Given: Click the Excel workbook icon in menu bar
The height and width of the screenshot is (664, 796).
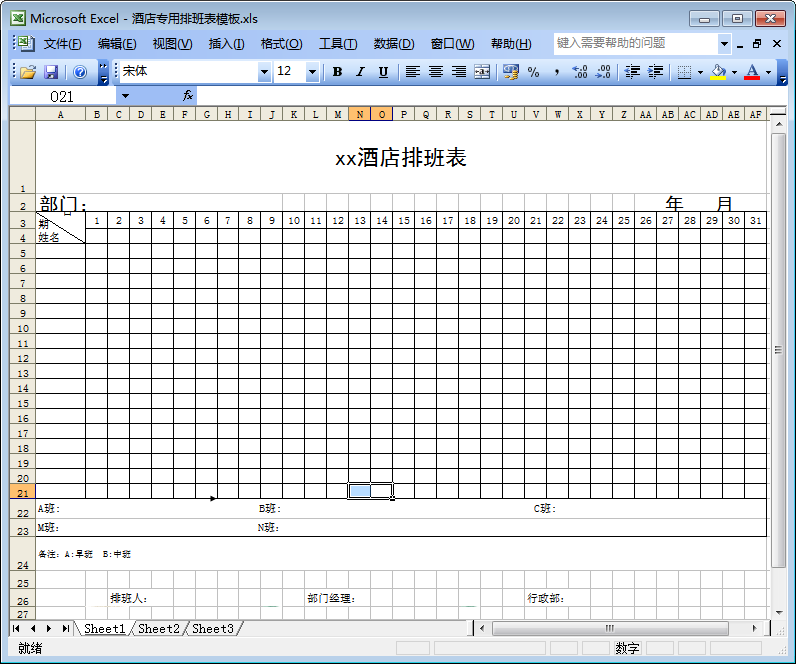Looking at the screenshot, I should 25,44.
